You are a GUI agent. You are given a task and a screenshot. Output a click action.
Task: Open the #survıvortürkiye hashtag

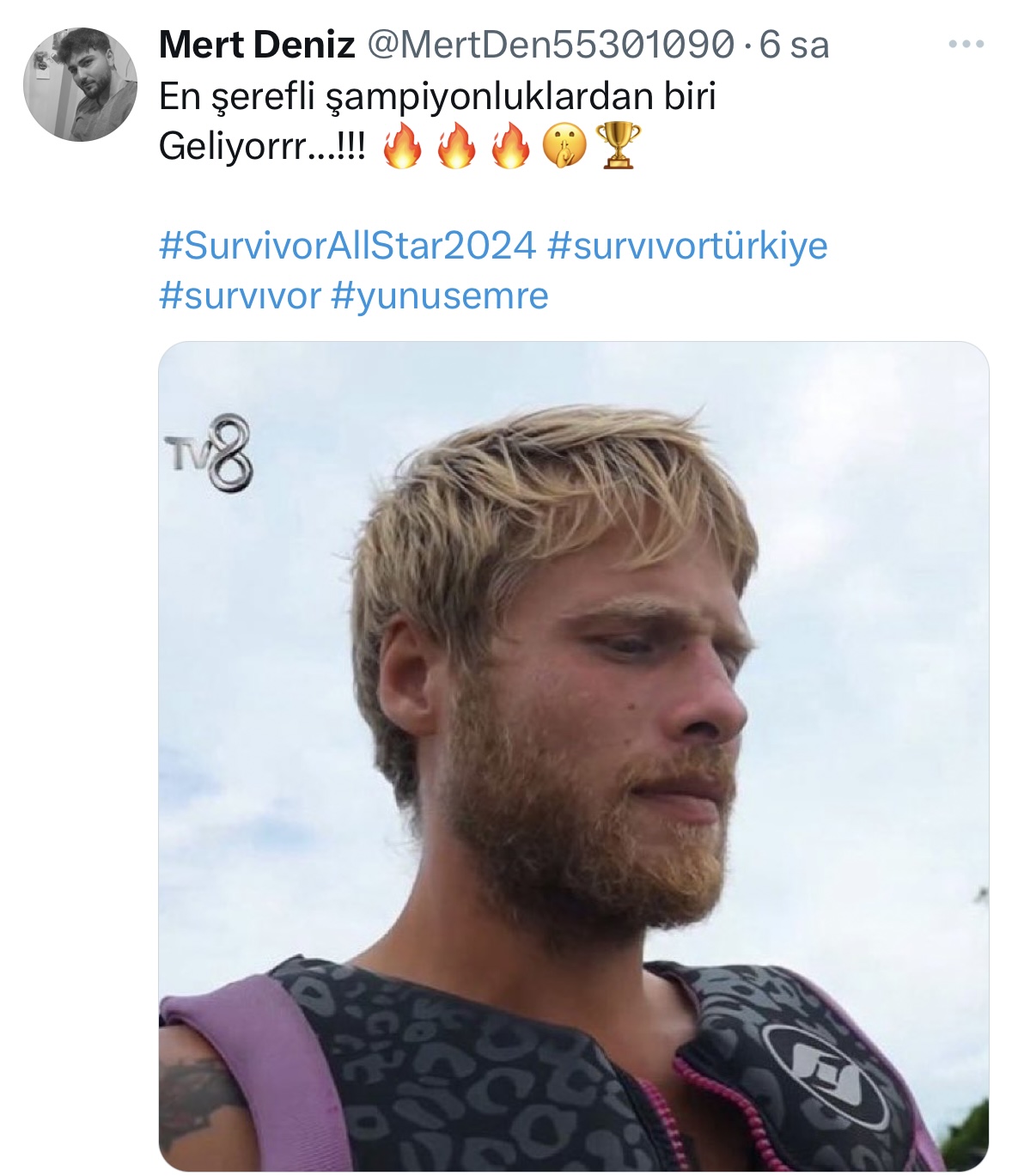click(687, 246)
